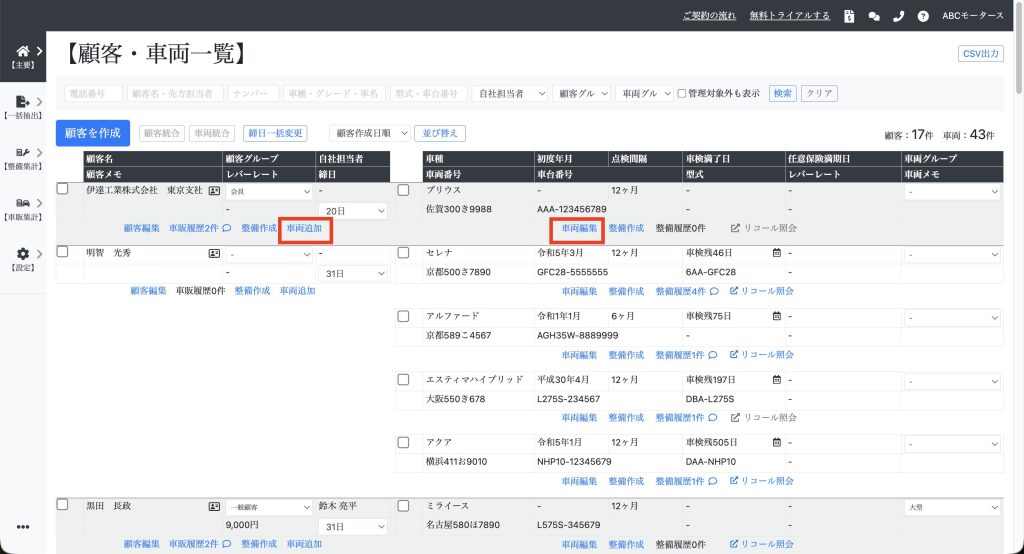Open the 20日 closing date dropdown
1024x554 pixels.
(352, 211)
